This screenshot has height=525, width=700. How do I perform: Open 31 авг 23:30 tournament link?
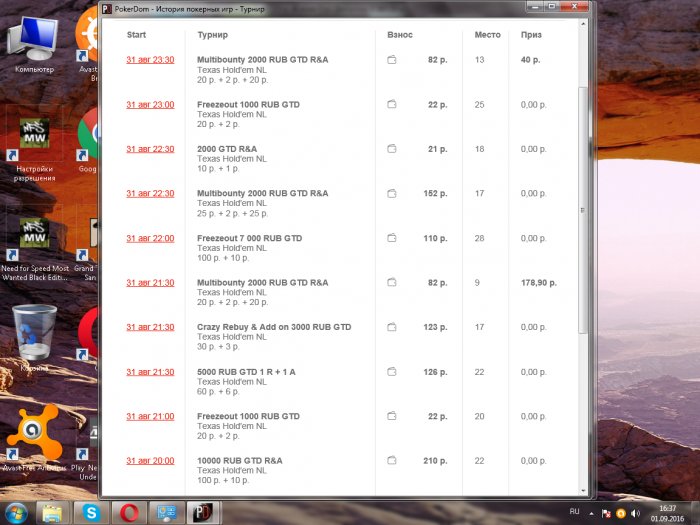tap(150, 60)
